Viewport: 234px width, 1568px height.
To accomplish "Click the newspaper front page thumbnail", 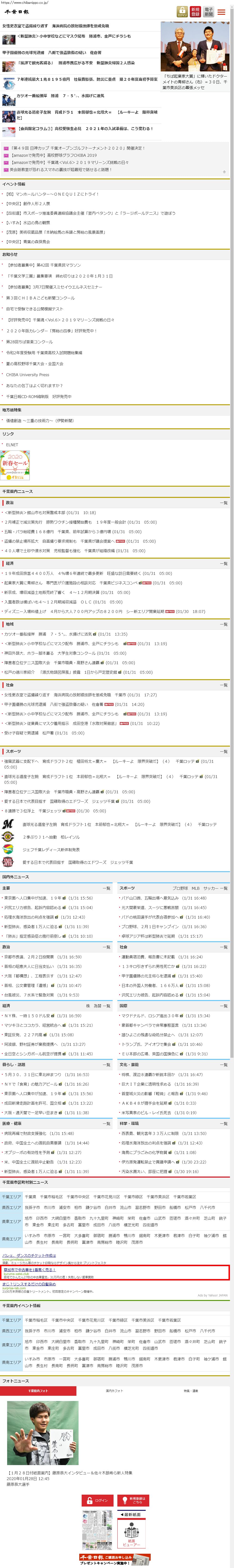I will tap(97, 1530).
